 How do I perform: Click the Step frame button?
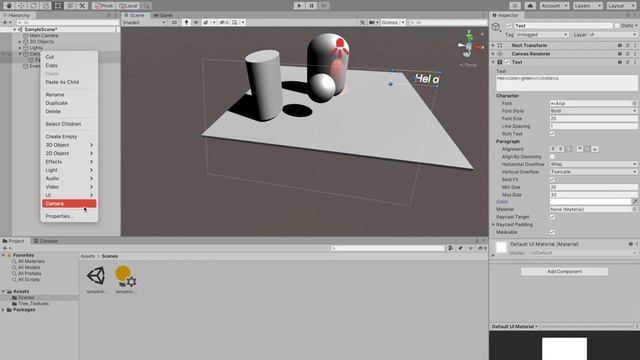[324, 6]
